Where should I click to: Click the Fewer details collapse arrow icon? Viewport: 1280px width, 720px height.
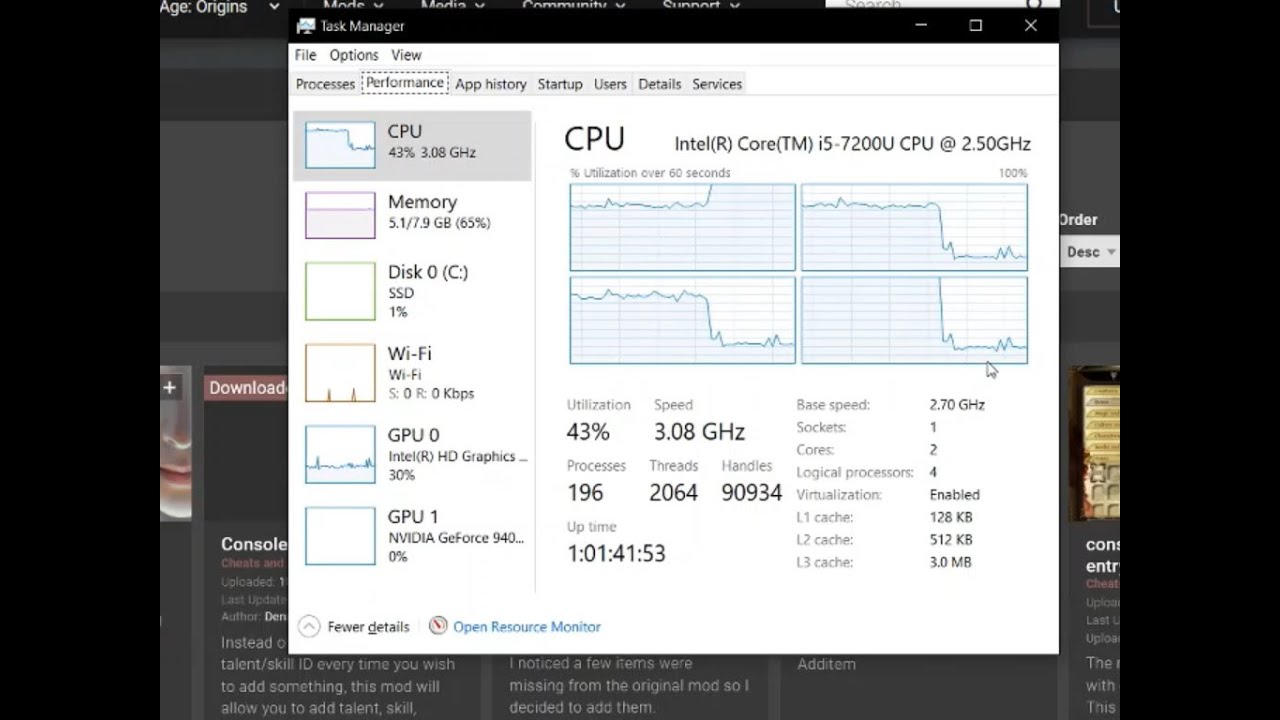coord(309,627)
